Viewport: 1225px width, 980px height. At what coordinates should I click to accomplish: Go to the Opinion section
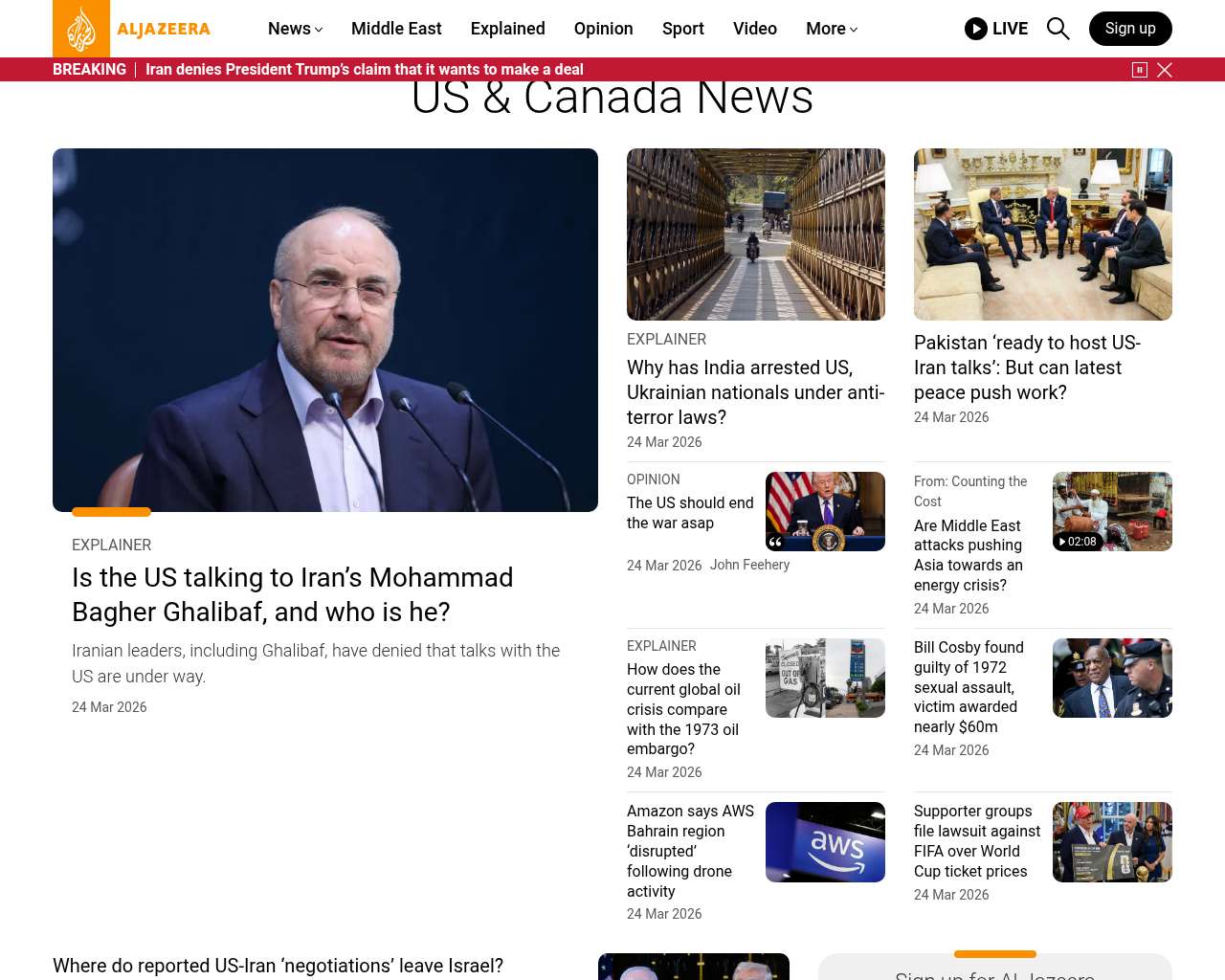603,29
